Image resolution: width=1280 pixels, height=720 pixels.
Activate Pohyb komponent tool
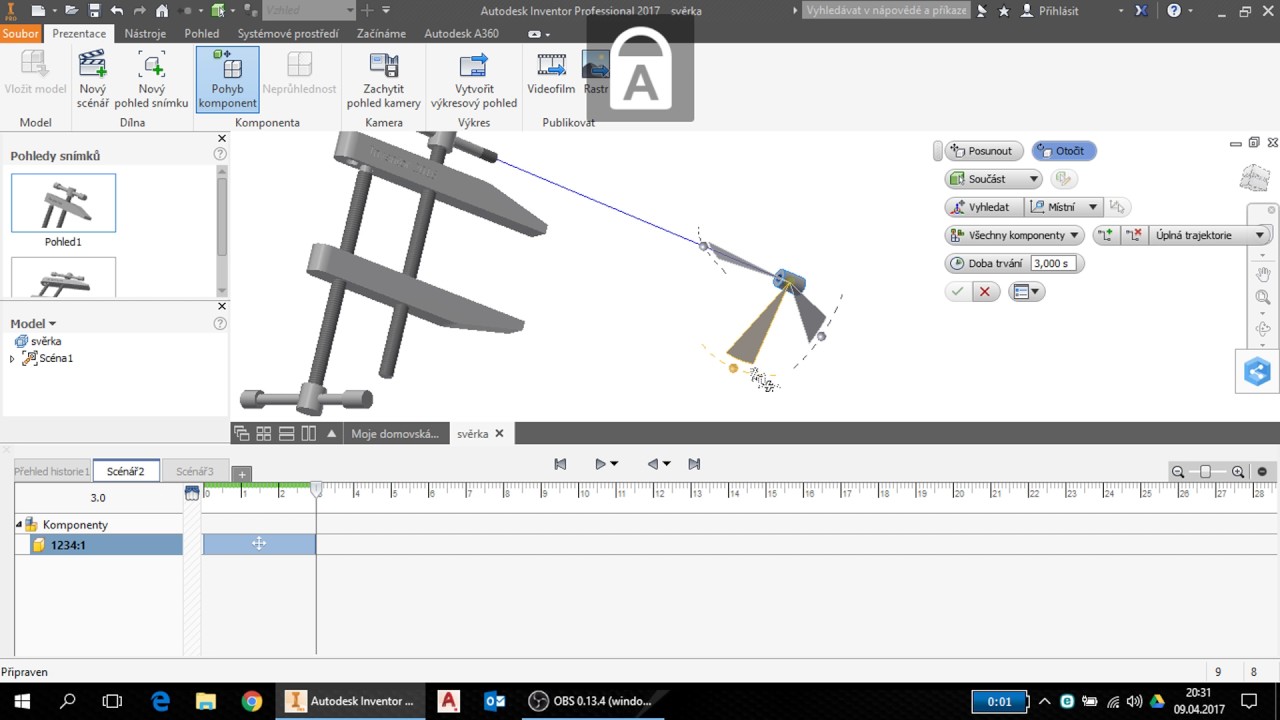228,79
